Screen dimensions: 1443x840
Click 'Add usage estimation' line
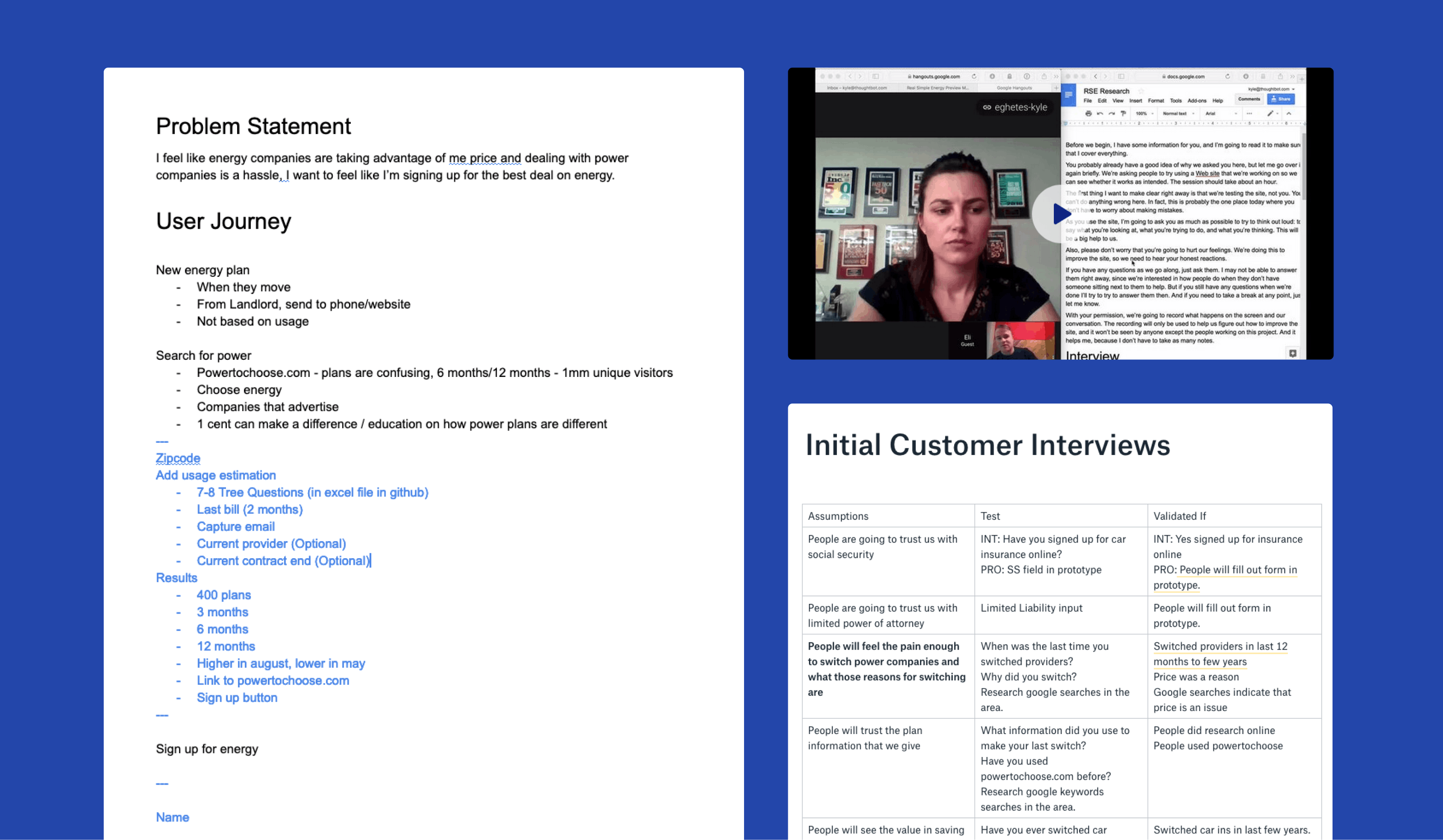click(216, 475)
